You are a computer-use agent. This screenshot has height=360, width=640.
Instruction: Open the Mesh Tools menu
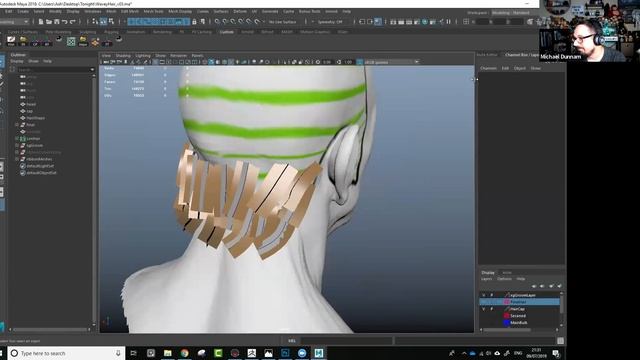(x=153, y=11)
